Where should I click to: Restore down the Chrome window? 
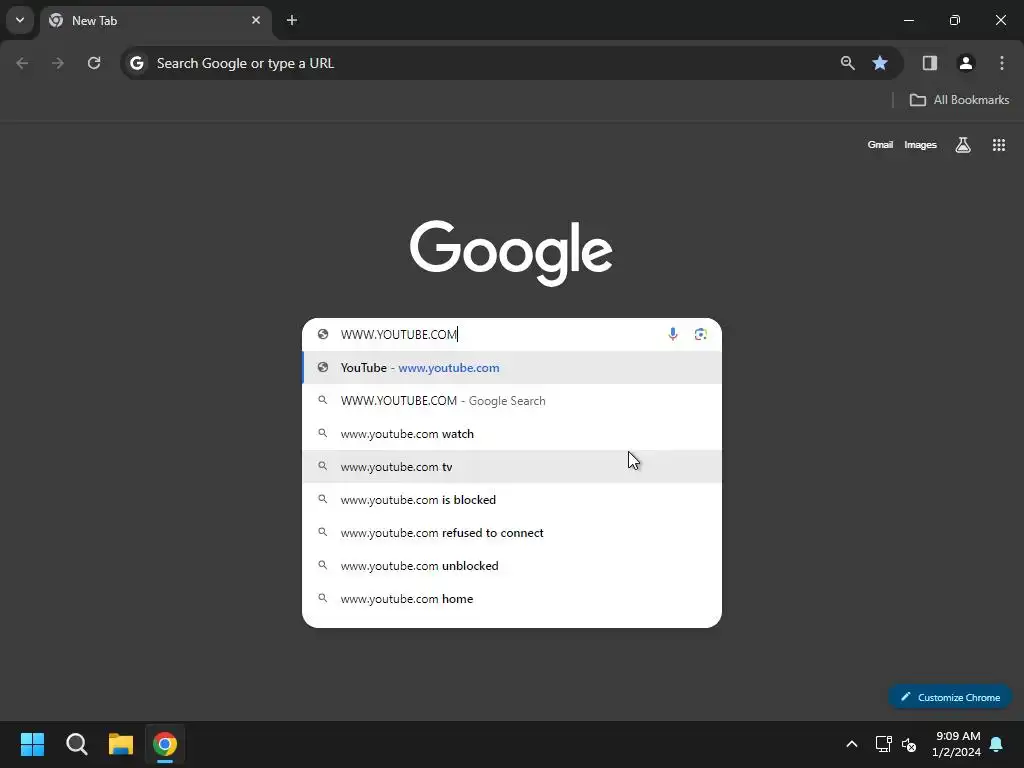pyautogui.click(x=955, y=20)
